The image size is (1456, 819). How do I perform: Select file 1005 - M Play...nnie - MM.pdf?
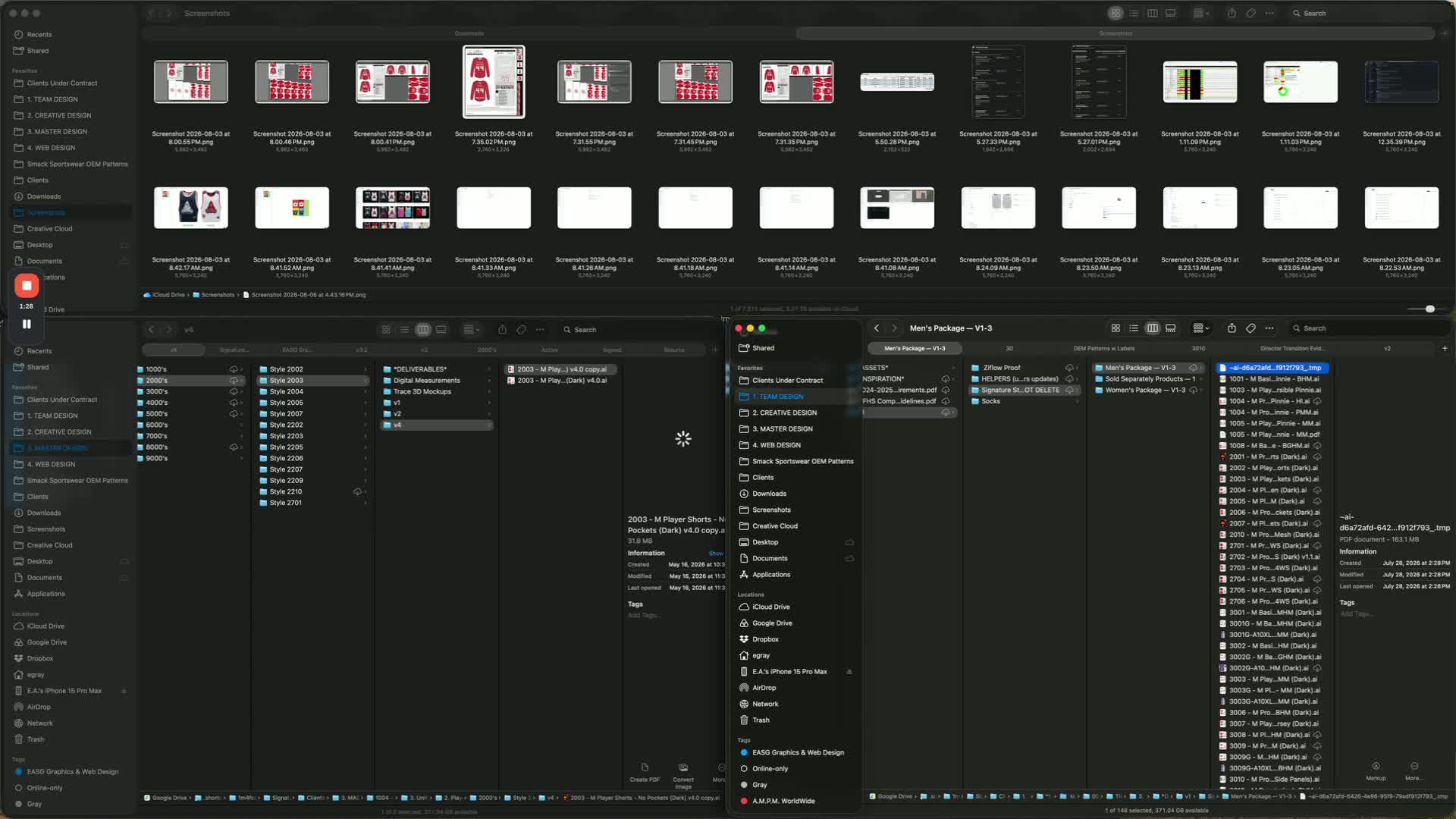click(1273, 435)
